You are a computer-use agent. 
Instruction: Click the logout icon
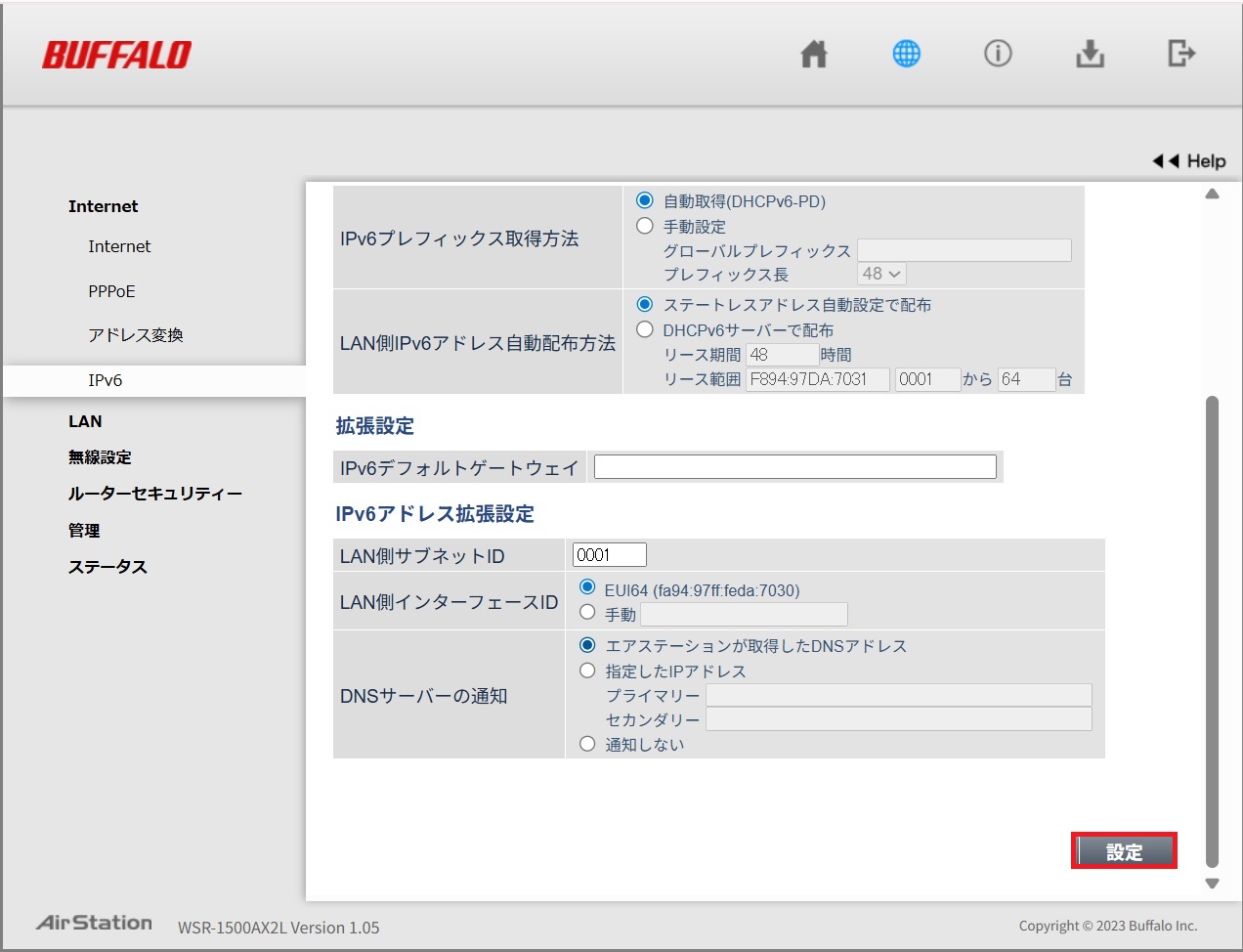tap(1181, 54)
